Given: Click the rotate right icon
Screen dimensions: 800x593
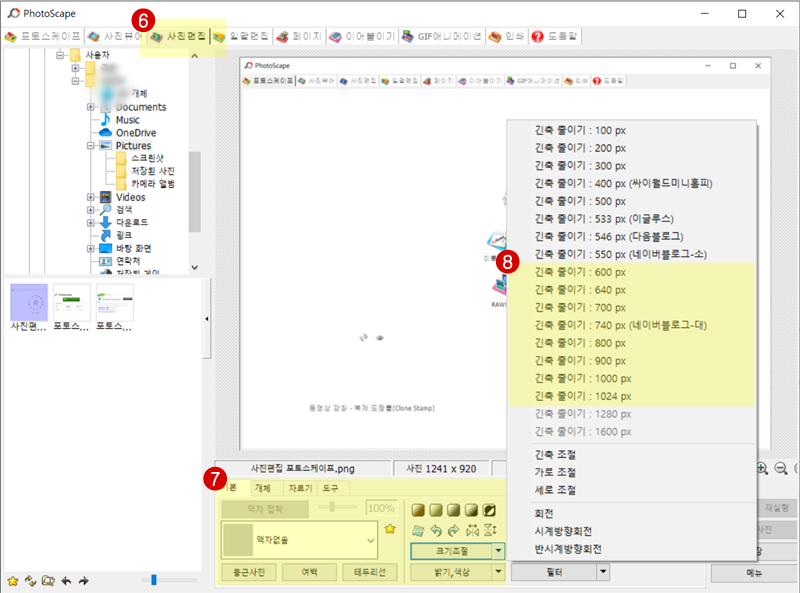Looking at the screenshot, I should (454, 531).
